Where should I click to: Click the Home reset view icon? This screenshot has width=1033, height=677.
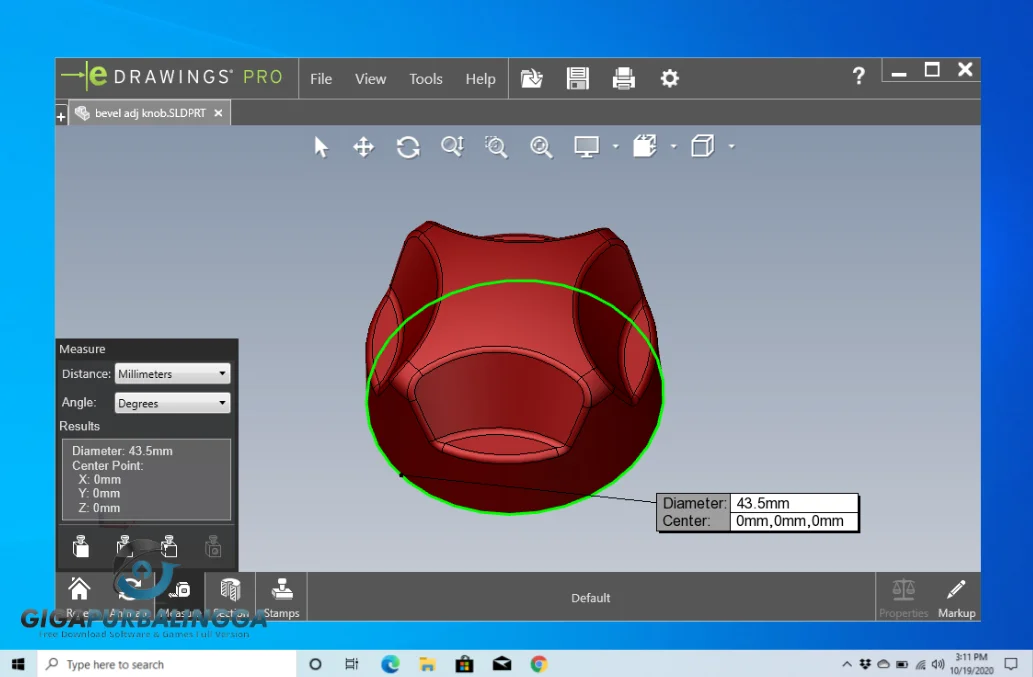pos(79,592)
